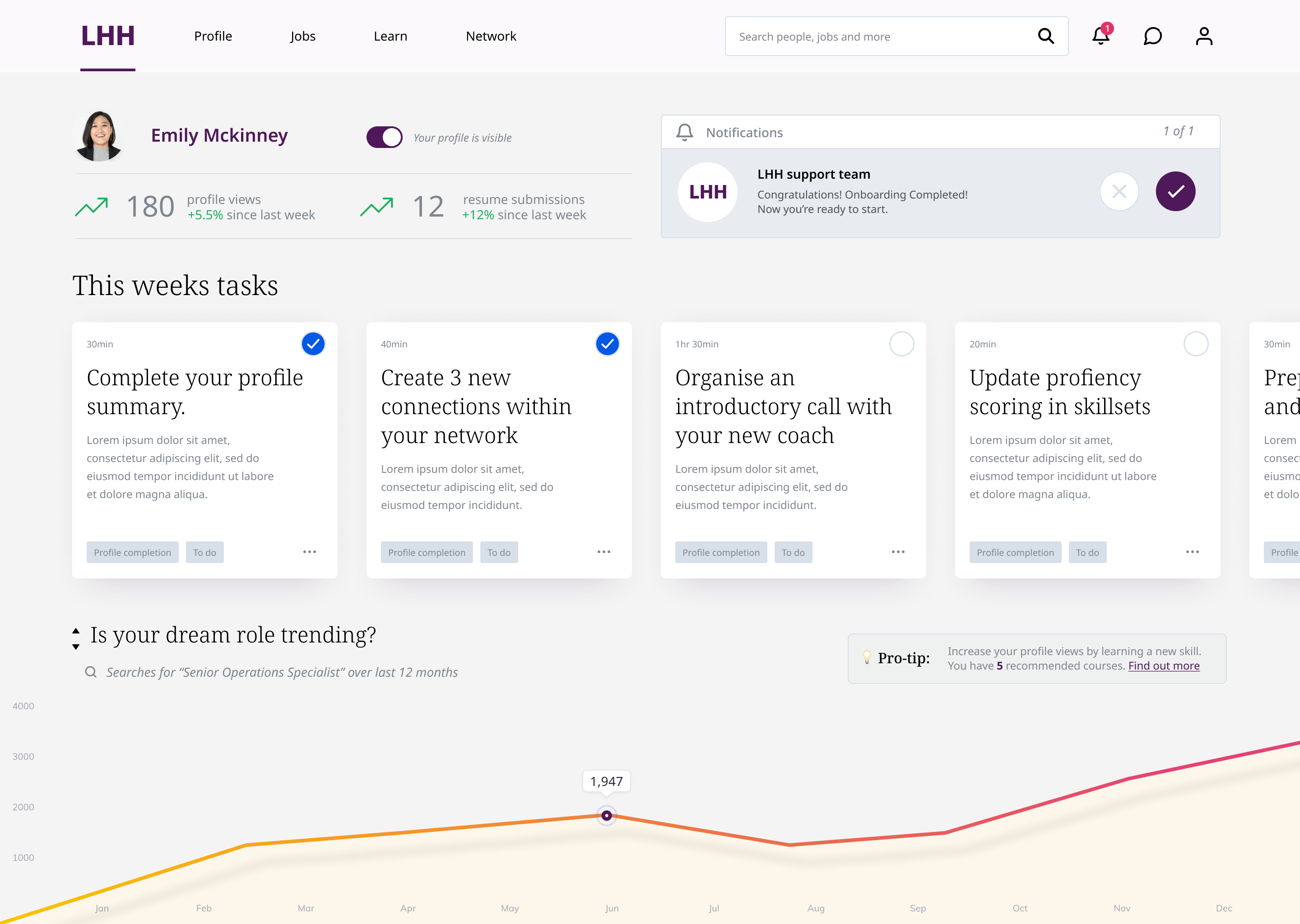1300x924 pixels.
Task: Click the "1 of 1" notifications counter
Action: (x=1178, y=131)
